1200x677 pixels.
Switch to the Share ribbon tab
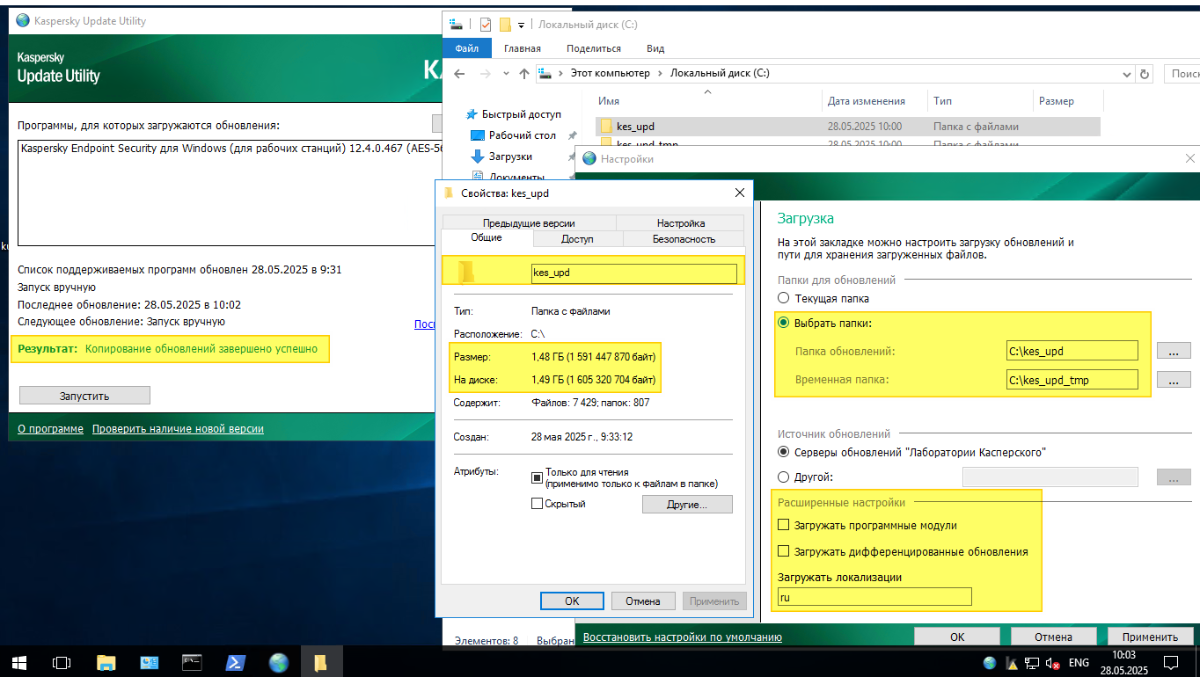click(x=593, y=48)
